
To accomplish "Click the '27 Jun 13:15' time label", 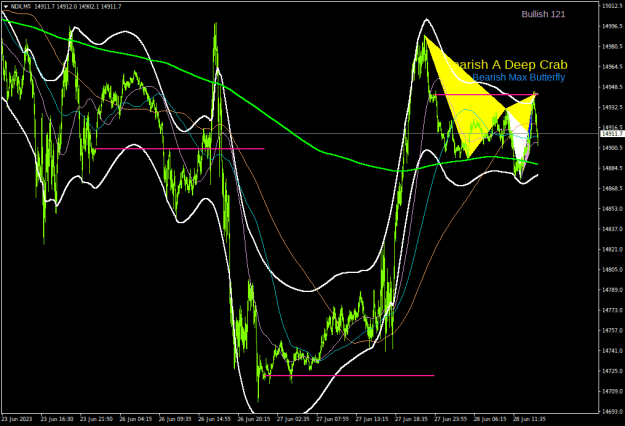I will pyautogui.click(x=372, y=419).
